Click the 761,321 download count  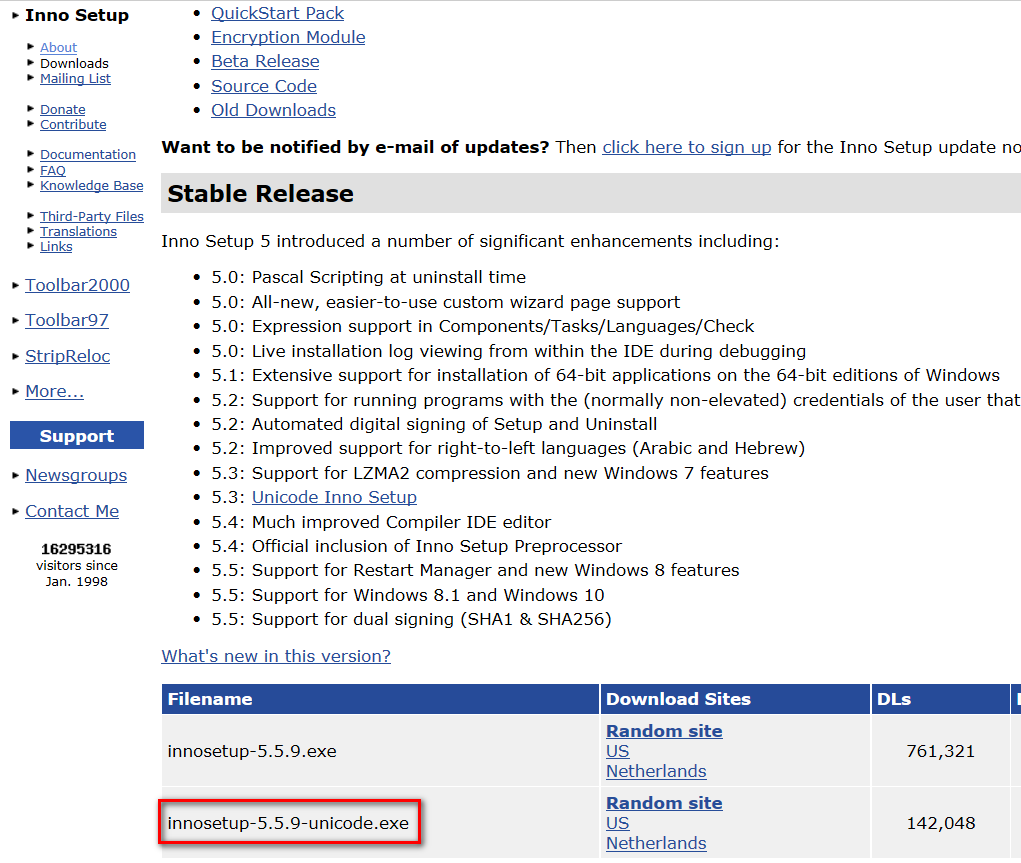(940, 751)
